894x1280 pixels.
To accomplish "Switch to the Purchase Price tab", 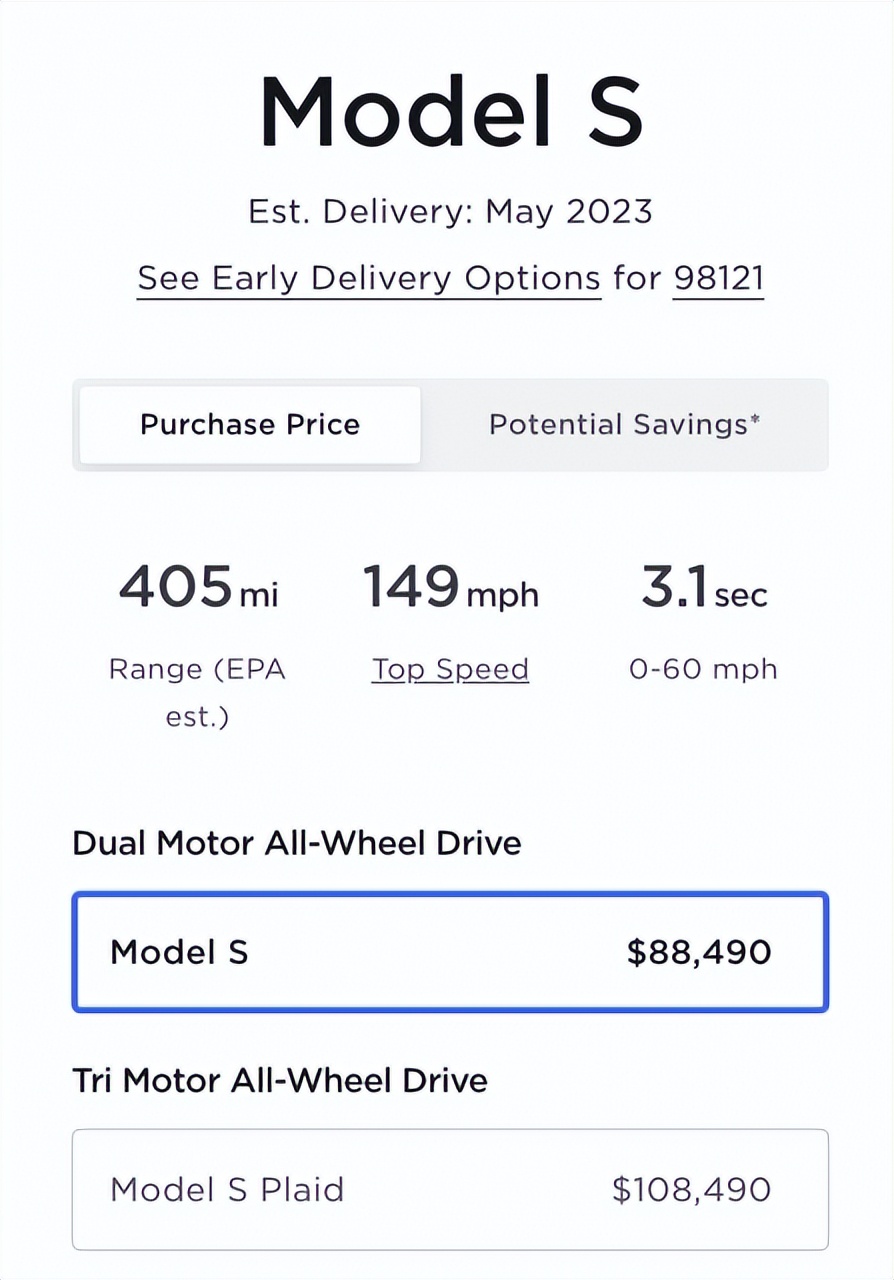I will 250,424.
